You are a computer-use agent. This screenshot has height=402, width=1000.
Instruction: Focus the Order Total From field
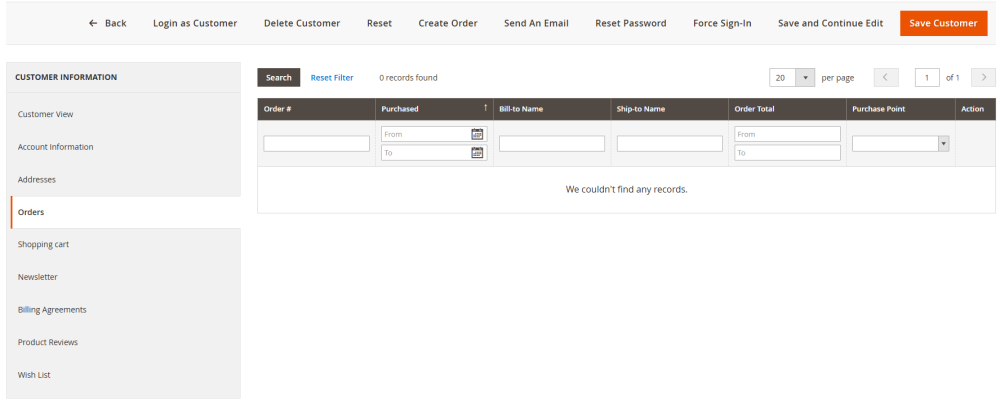pyautogui.click(x=788, y=134)
